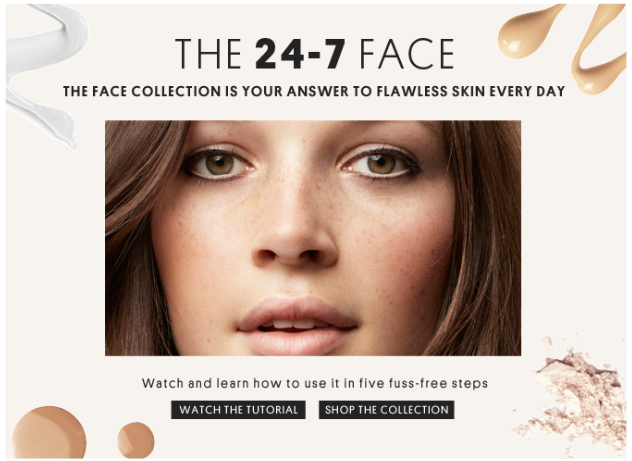632x461 pixels.
Task: Click the words Watch and learn in the caption
Action: pos(195,383)
